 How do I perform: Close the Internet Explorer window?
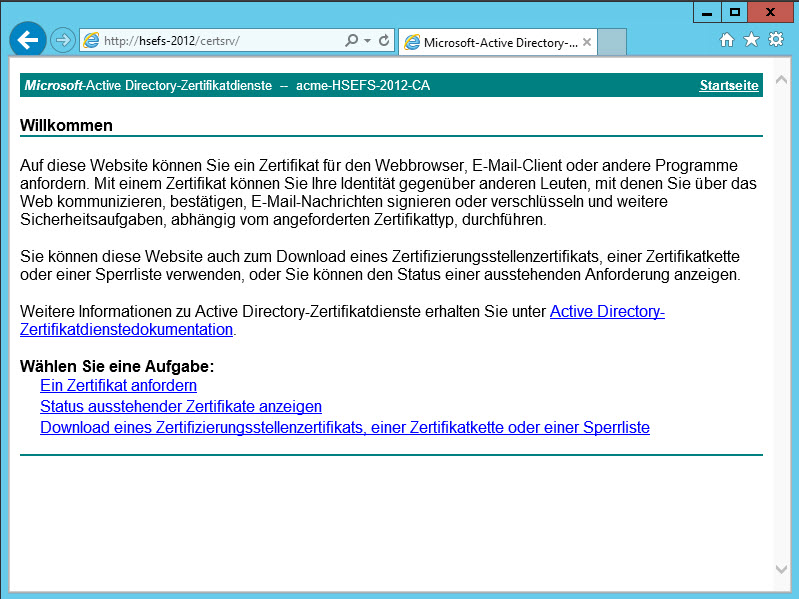(770, 12)
